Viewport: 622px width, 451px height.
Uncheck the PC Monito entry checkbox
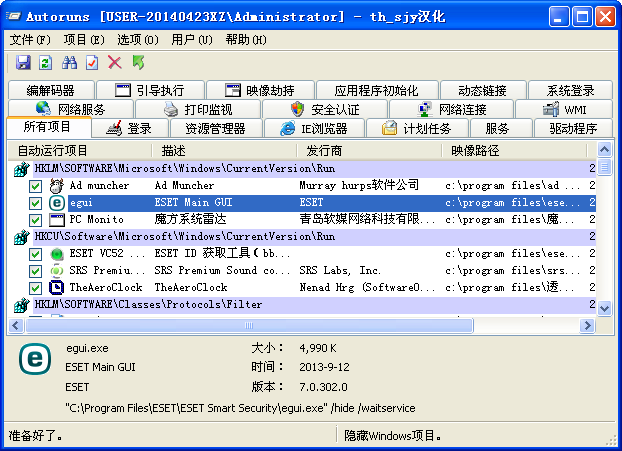pos(35,220)
